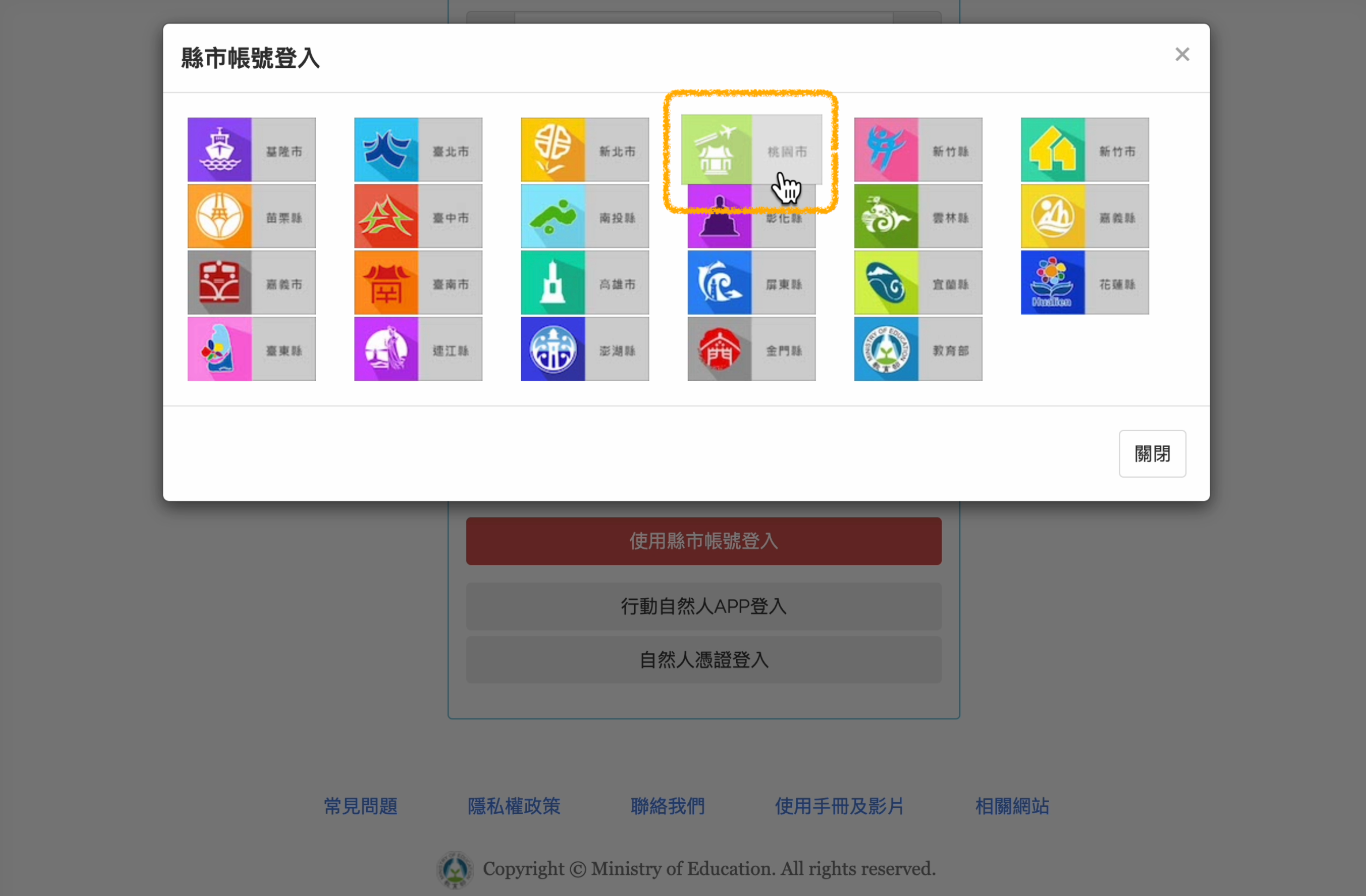
Task: Select the Kaohsiung City (高雄市) tower icon
Action: (553, 283)
